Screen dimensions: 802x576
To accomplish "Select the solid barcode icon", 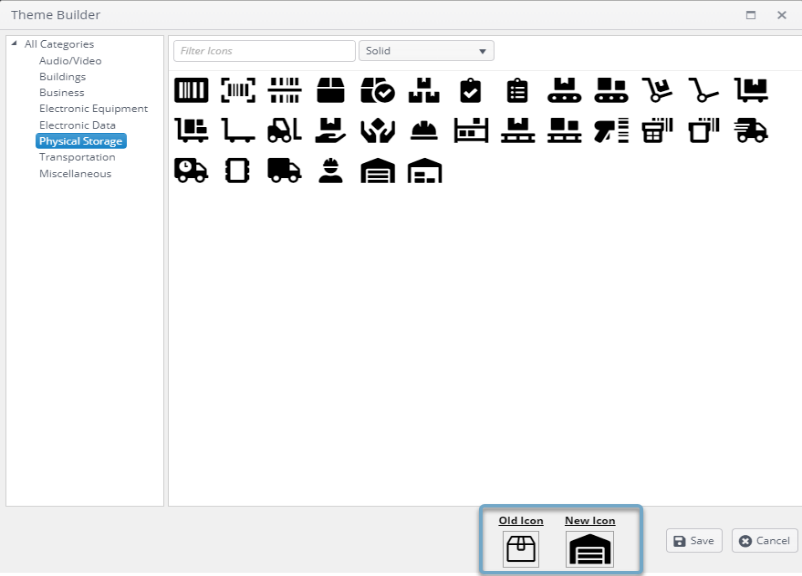I will (191, 91).
